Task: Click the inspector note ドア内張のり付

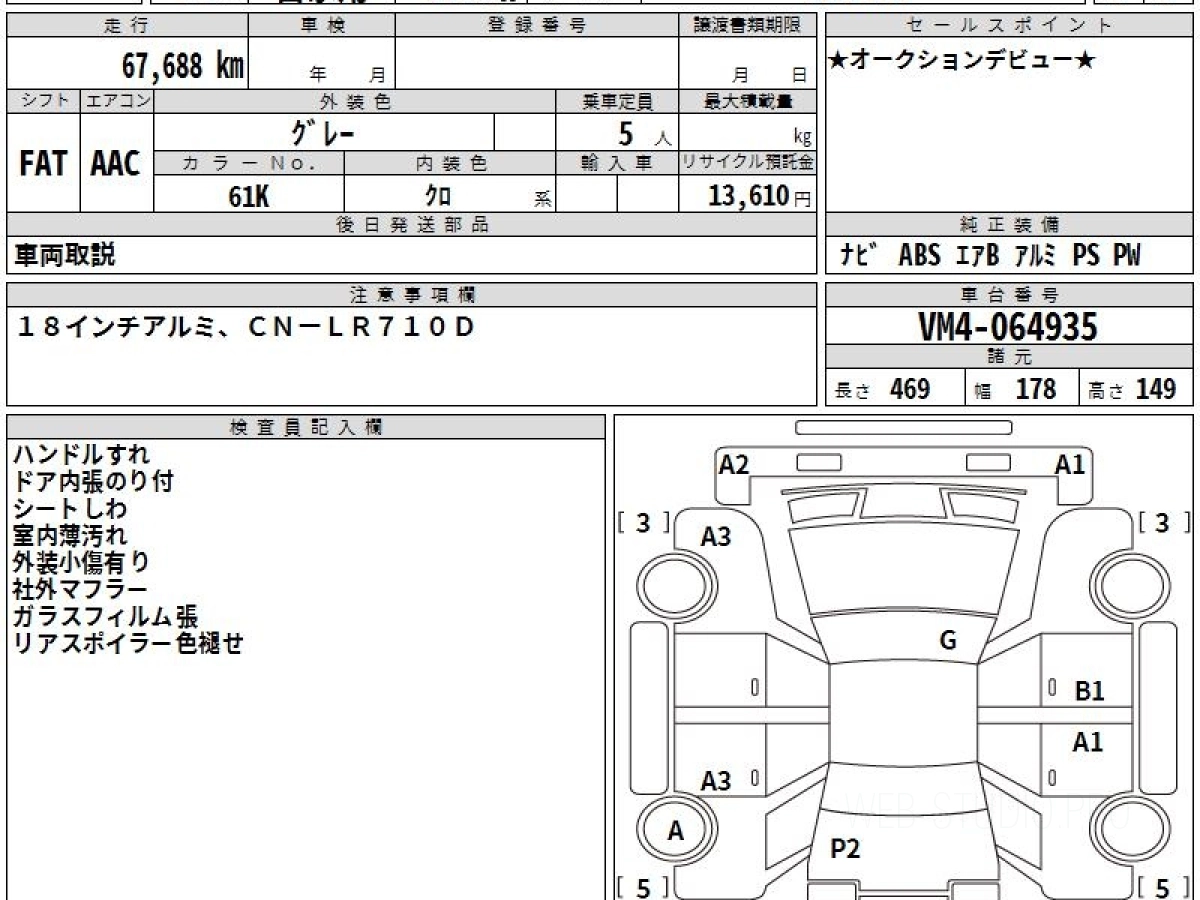Action: 93,482
